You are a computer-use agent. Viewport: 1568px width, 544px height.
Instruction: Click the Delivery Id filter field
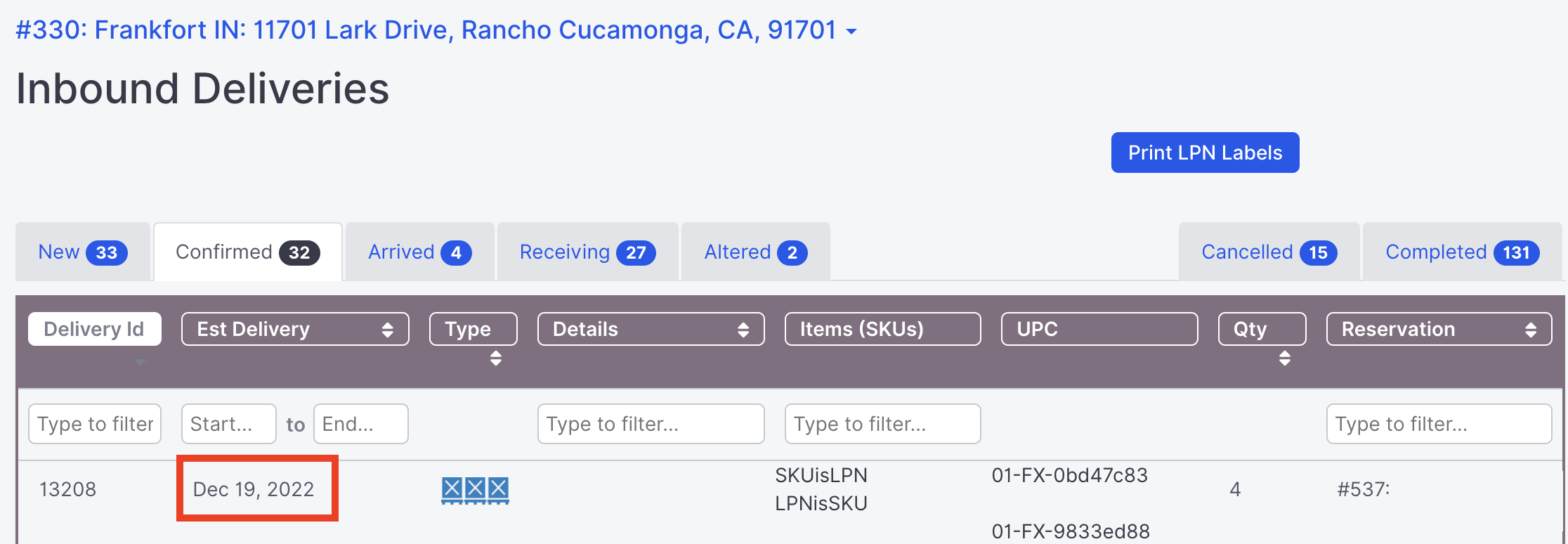tap(94, 423)
